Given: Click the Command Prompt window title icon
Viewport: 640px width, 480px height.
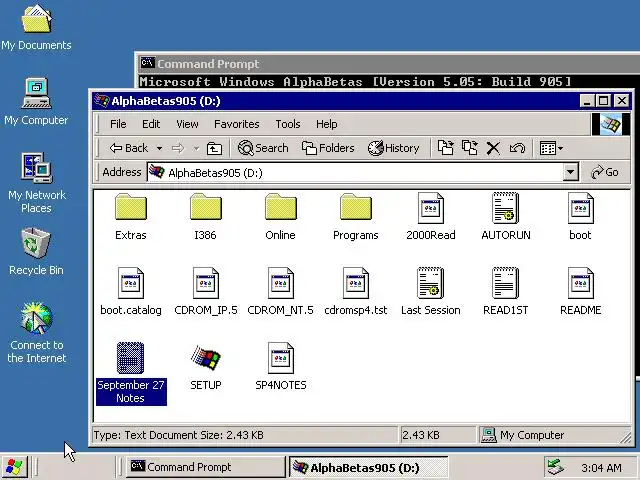Looking at the screenshot, I should [x=147, y=63].
